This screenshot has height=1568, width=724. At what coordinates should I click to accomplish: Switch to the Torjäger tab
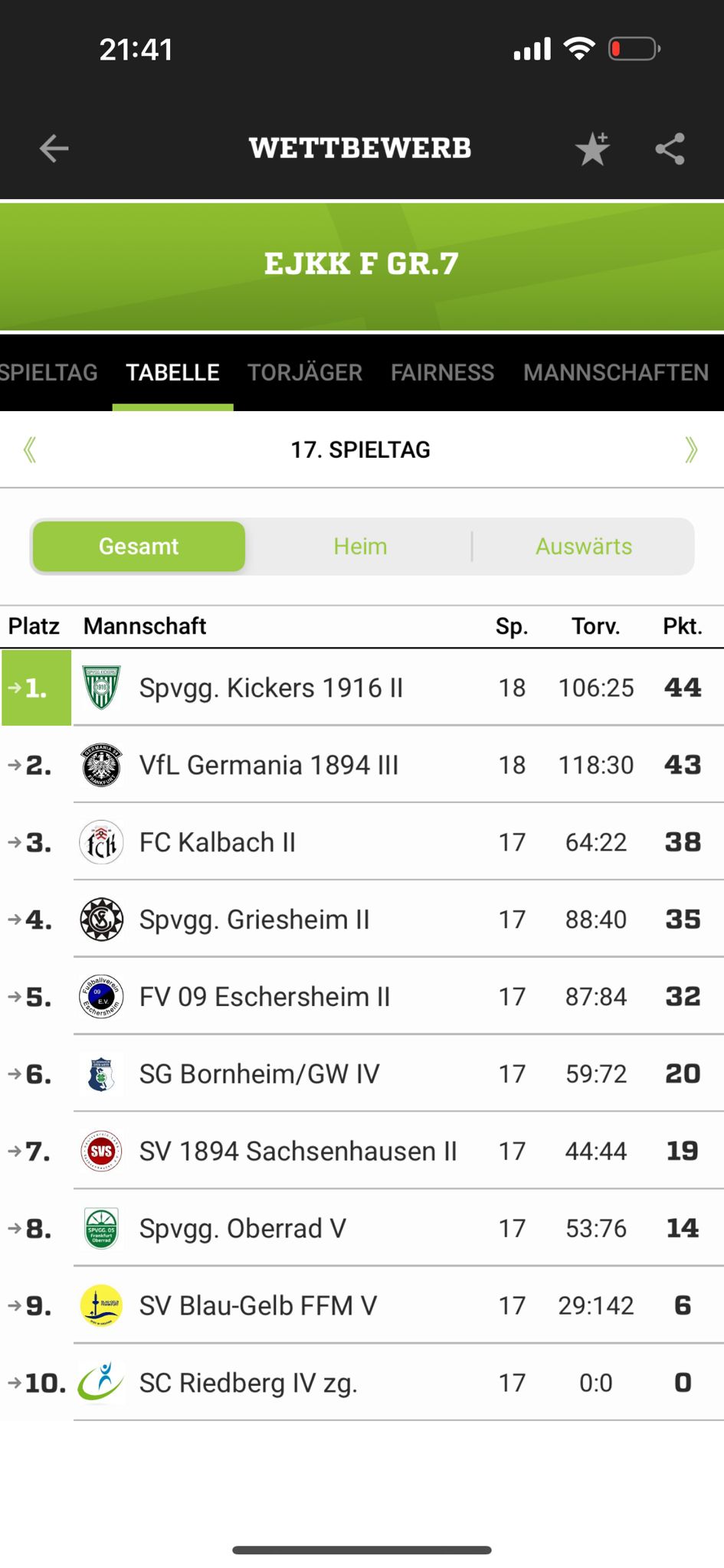(305, 372)
